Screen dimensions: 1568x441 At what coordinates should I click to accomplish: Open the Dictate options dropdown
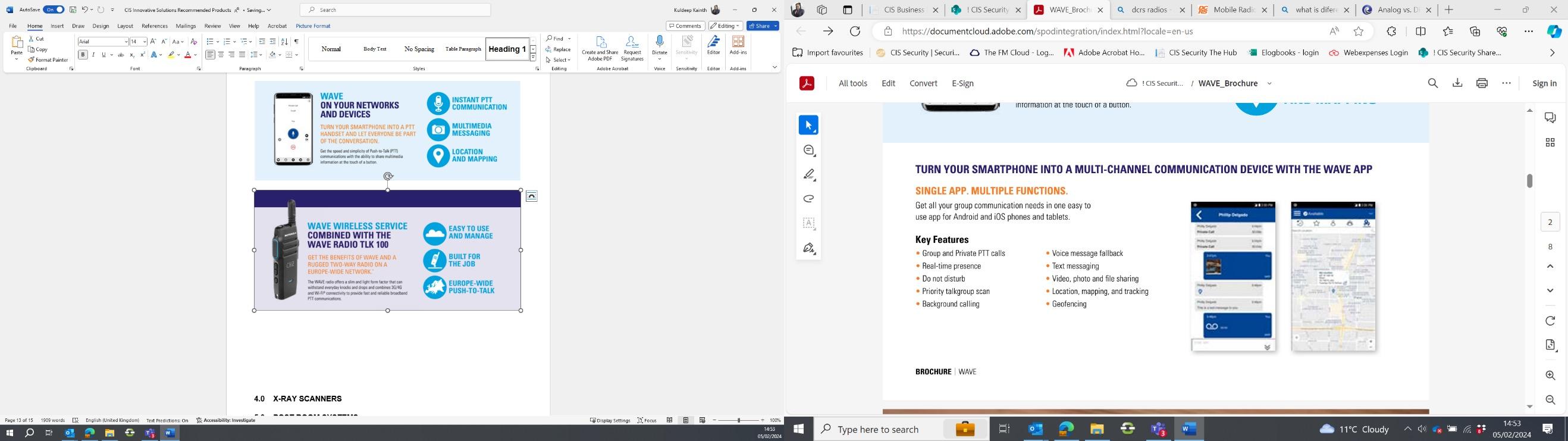click(x=660, y=59)
